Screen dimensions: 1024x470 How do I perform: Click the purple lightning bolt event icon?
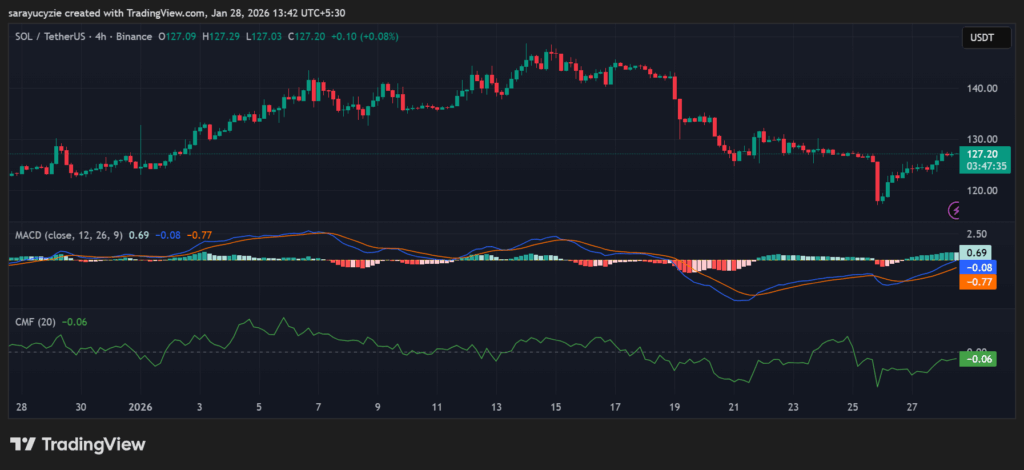point(954,210)
